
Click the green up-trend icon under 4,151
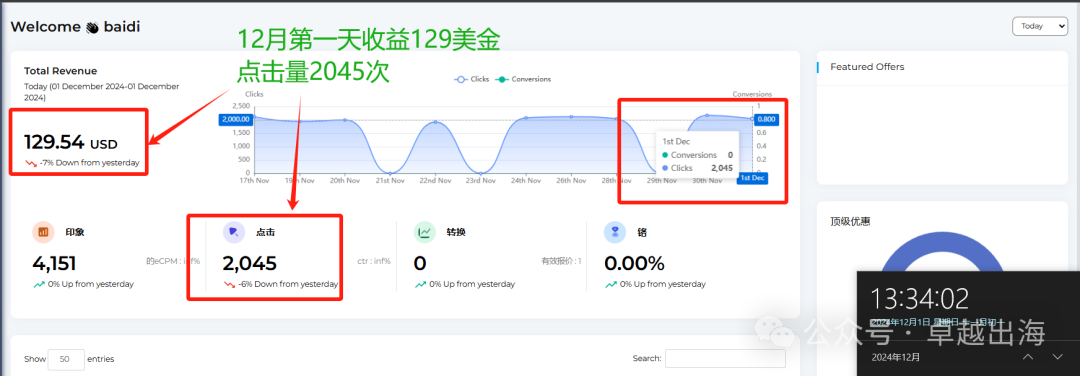[39, 284]
